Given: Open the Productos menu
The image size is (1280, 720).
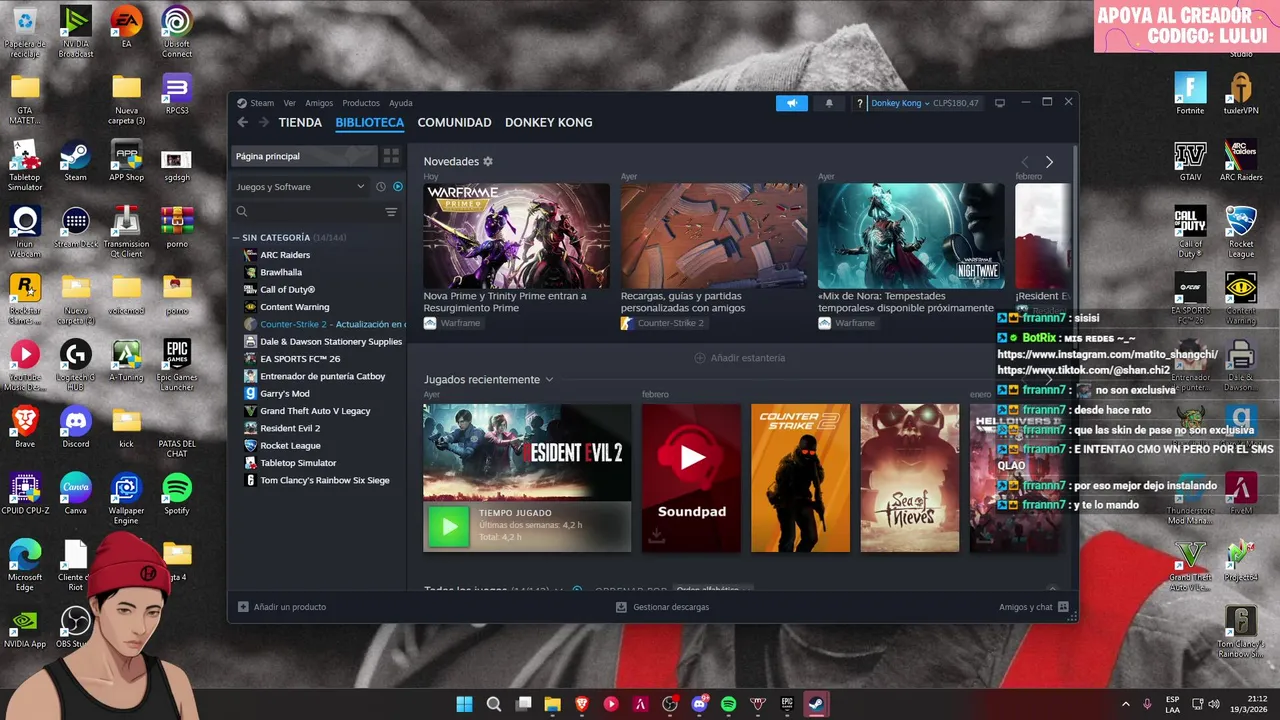Looking at the screenshot, I should point(361,103).
